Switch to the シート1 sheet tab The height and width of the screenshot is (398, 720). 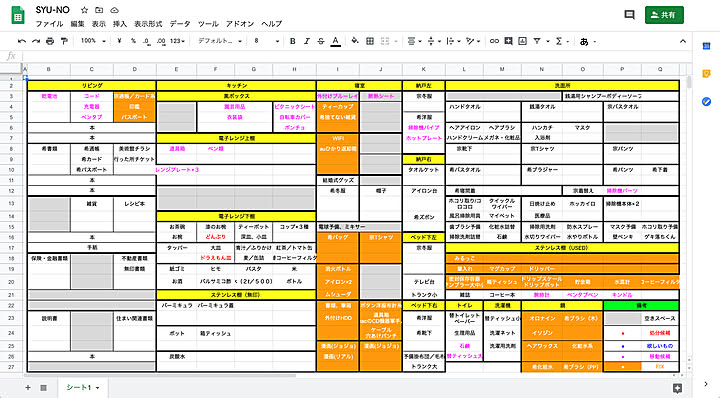[x=83, y=387]
